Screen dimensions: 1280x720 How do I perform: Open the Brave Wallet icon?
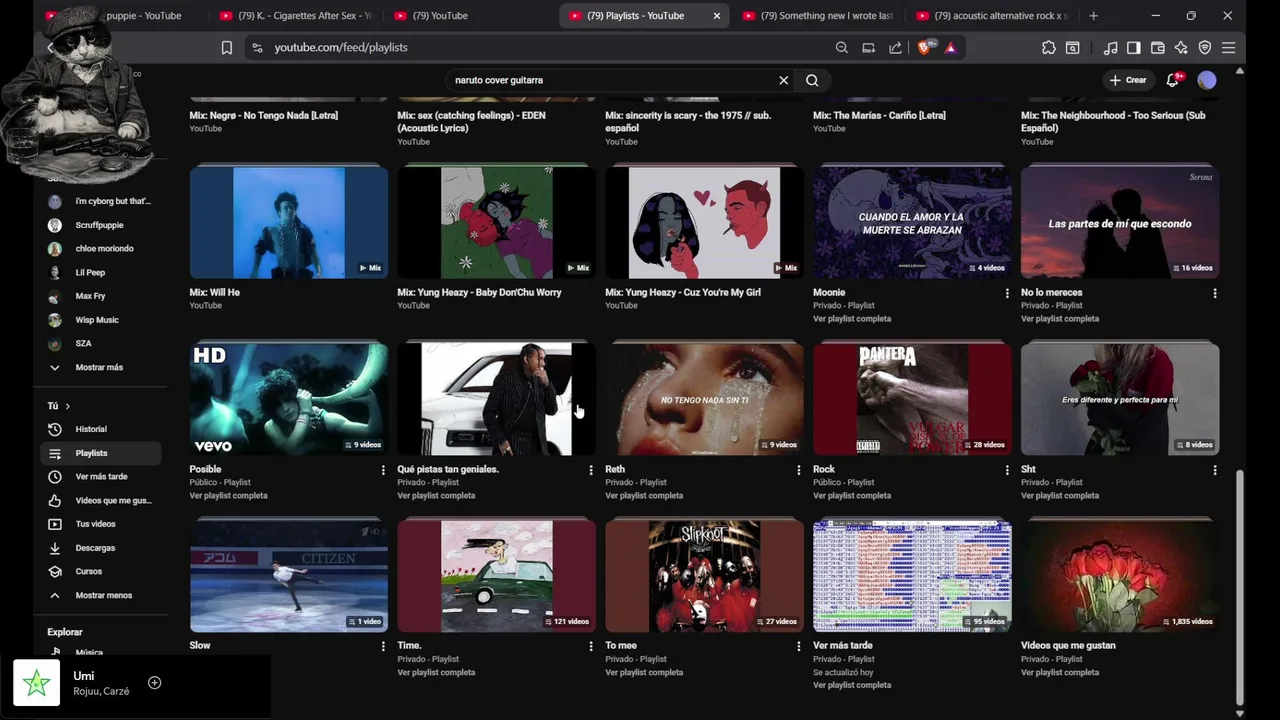(1158, 47)
